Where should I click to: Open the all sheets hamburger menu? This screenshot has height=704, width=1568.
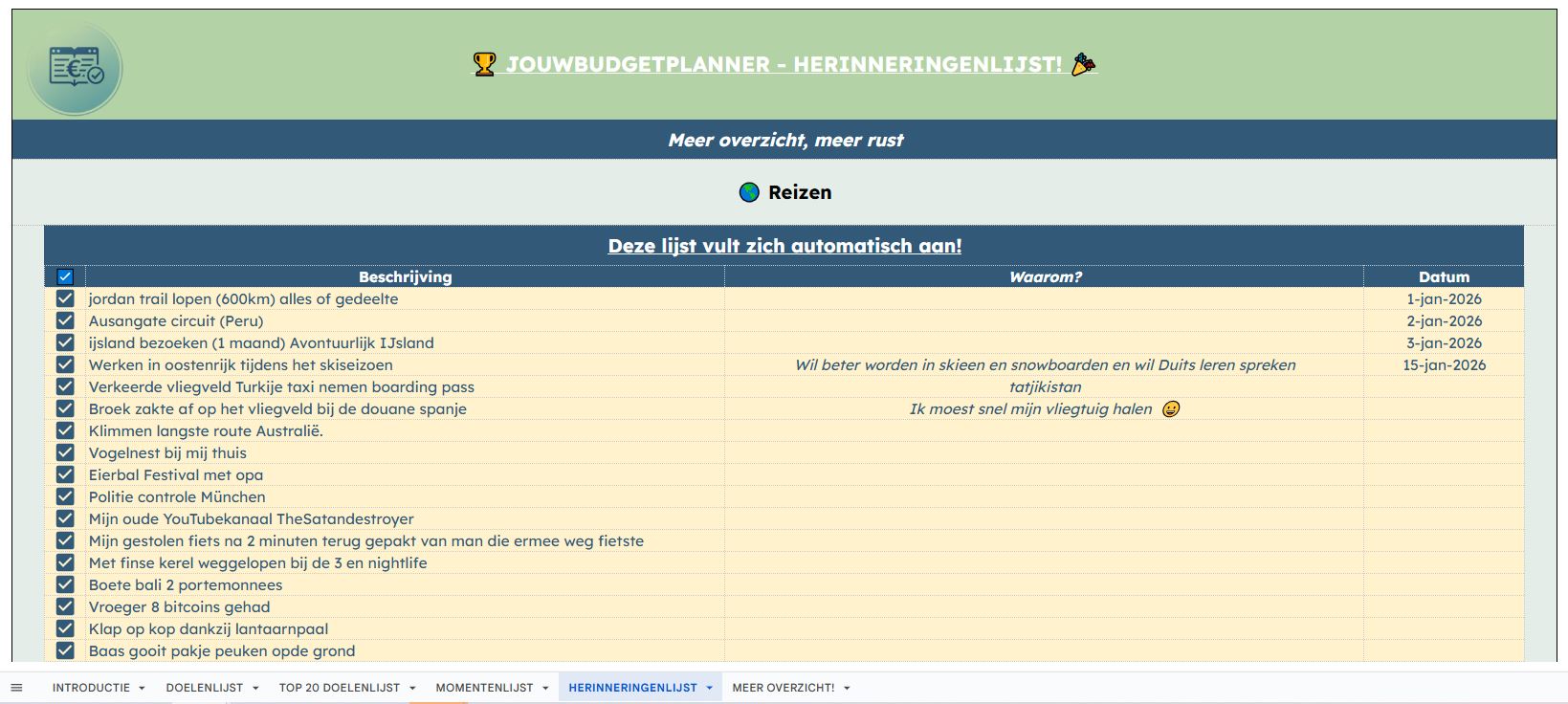pos(16,687)
